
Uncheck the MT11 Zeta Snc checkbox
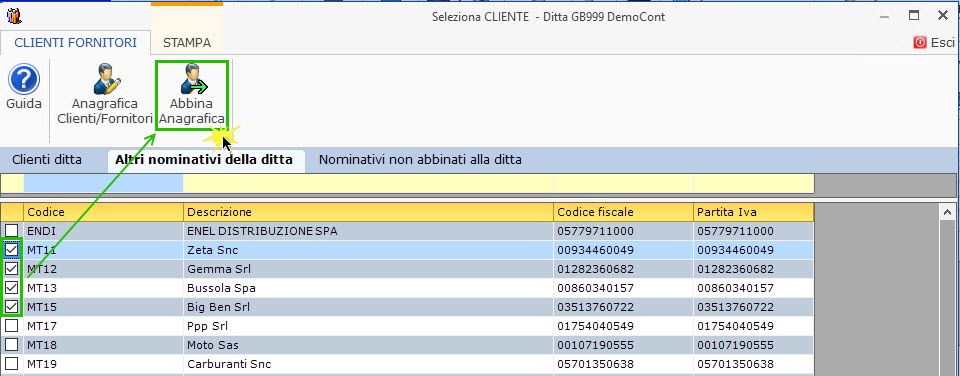pos(12,250)
